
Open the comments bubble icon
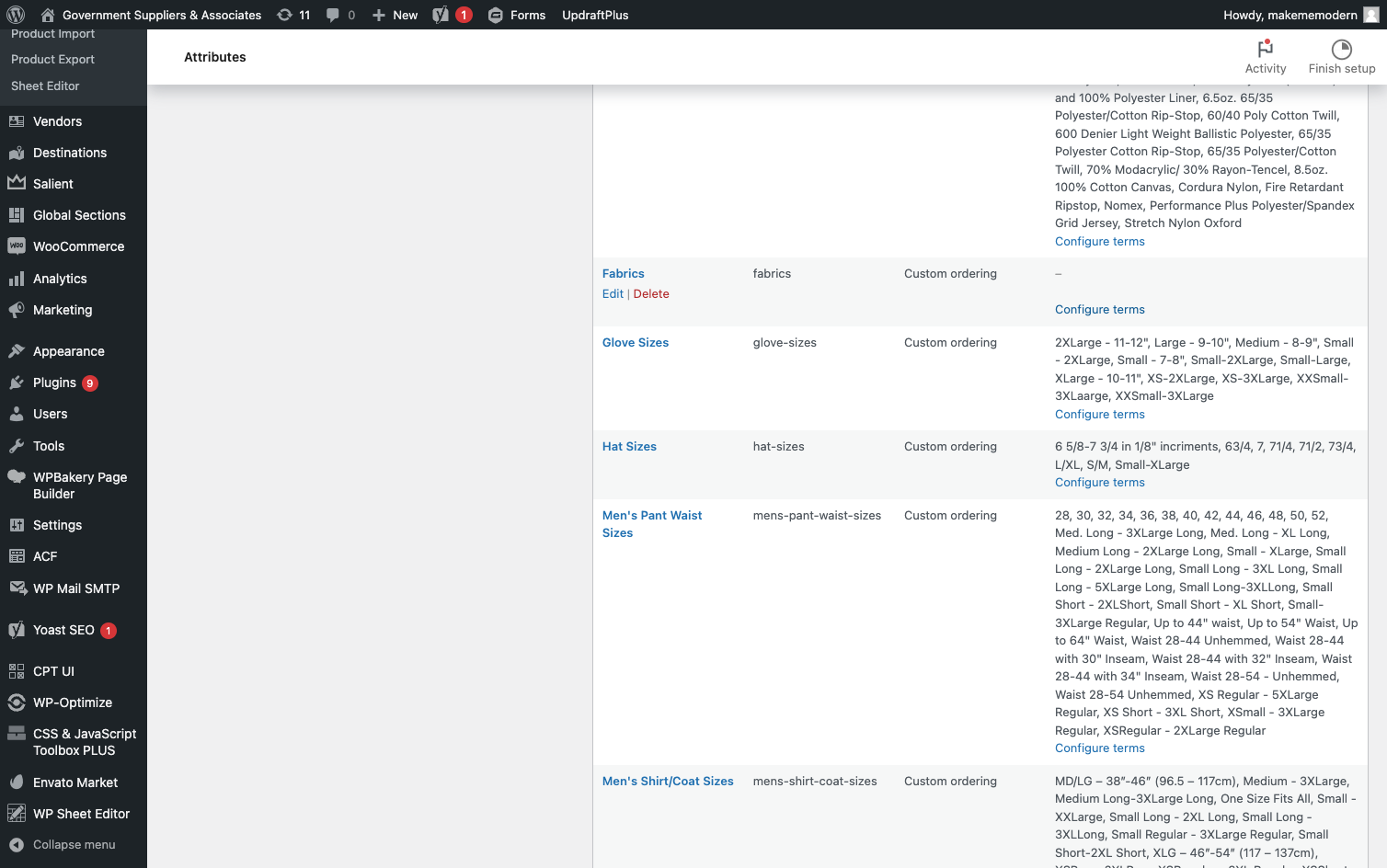click(x=333, y=15)
